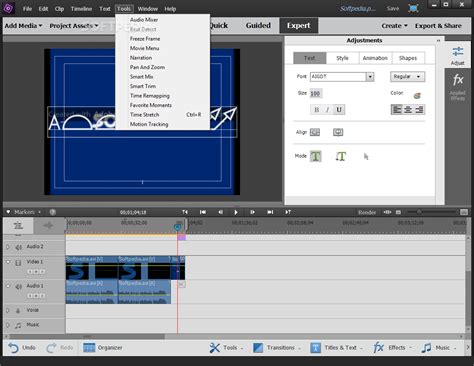Switch to the Style tab

pos(342,58)
